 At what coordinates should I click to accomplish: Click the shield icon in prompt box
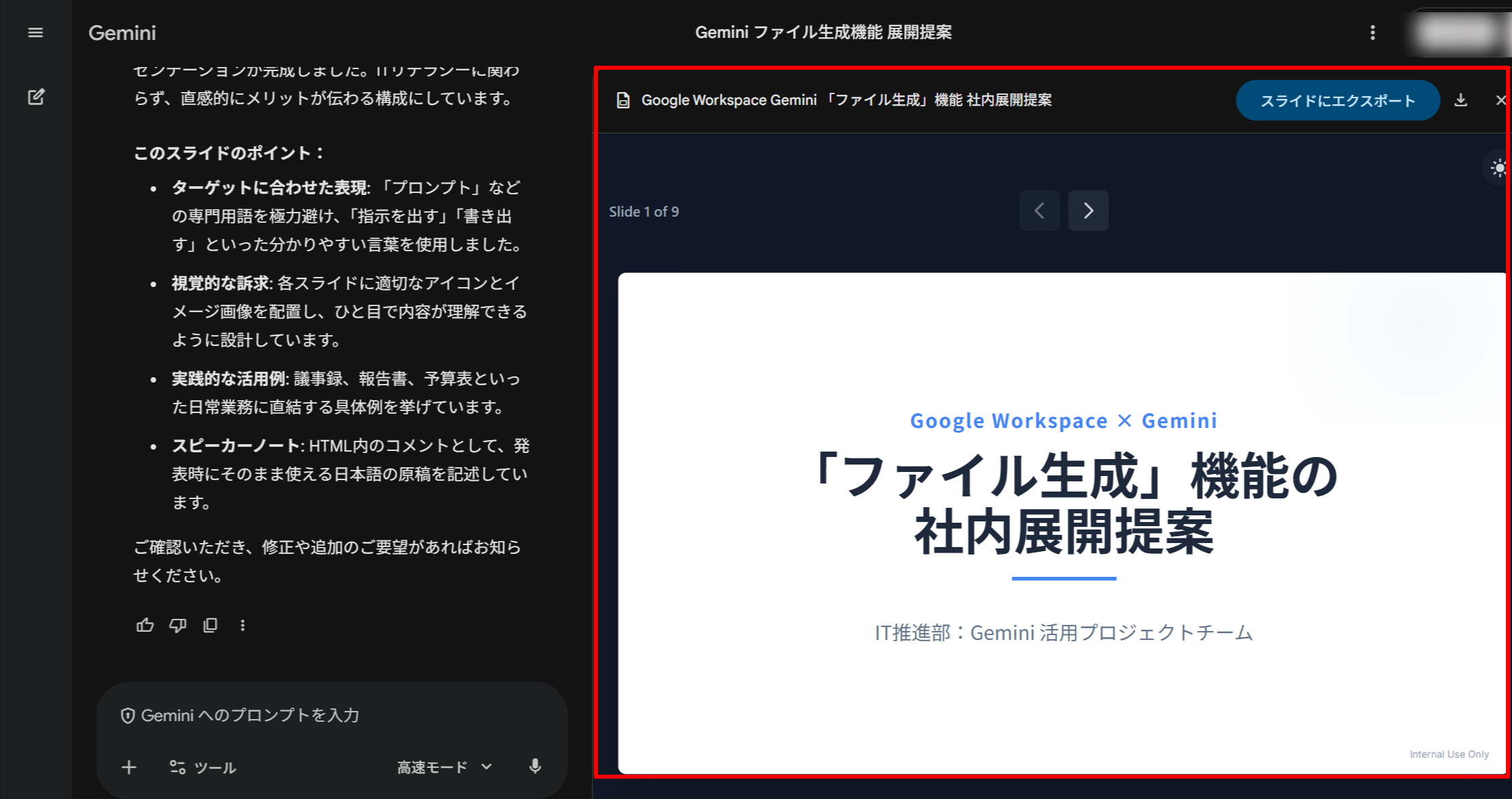pyautogui.click(x=127, y=716)
